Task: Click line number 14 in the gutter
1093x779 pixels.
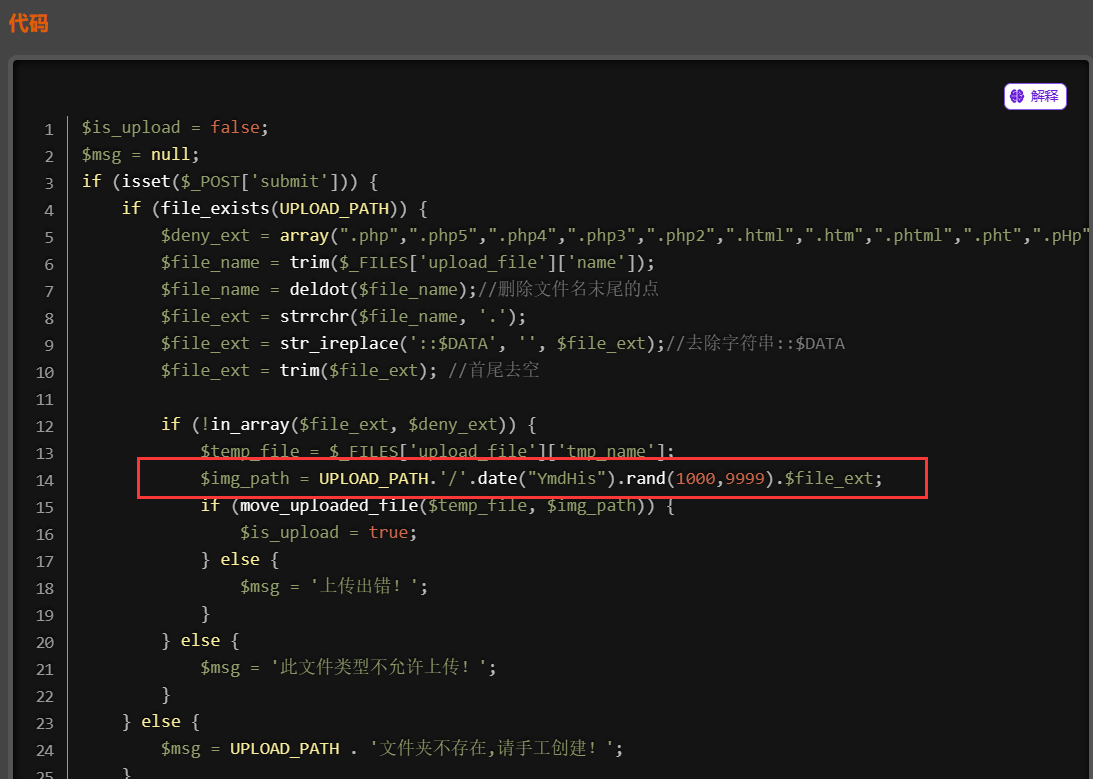Action: (44, 480)
